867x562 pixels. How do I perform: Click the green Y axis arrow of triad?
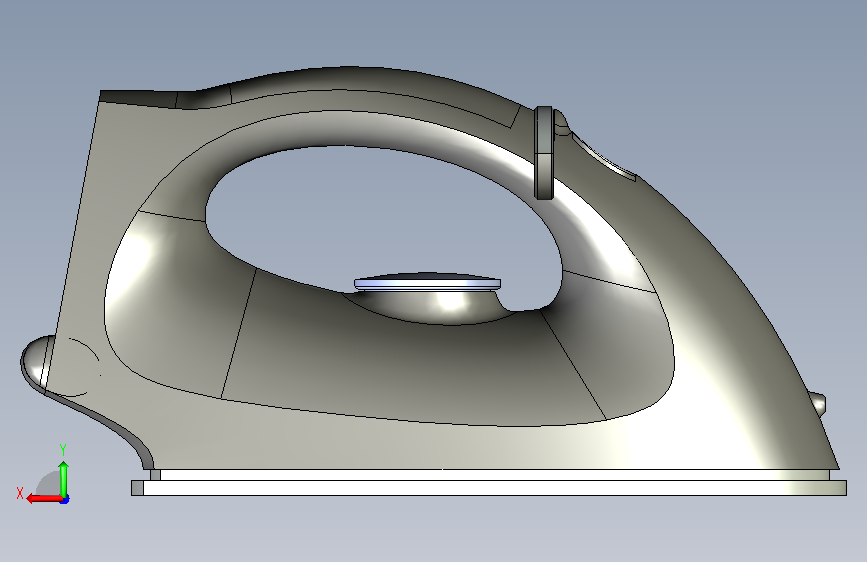pyautogui.click(x=64, y=478)
